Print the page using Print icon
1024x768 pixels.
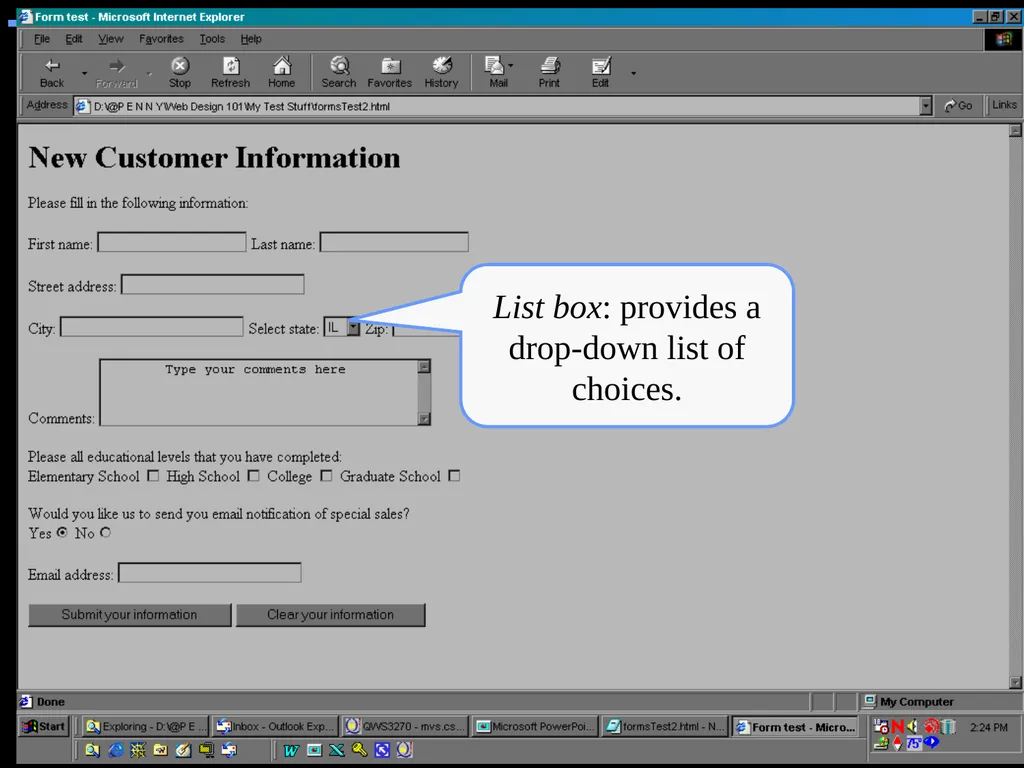tap(549, 72)
